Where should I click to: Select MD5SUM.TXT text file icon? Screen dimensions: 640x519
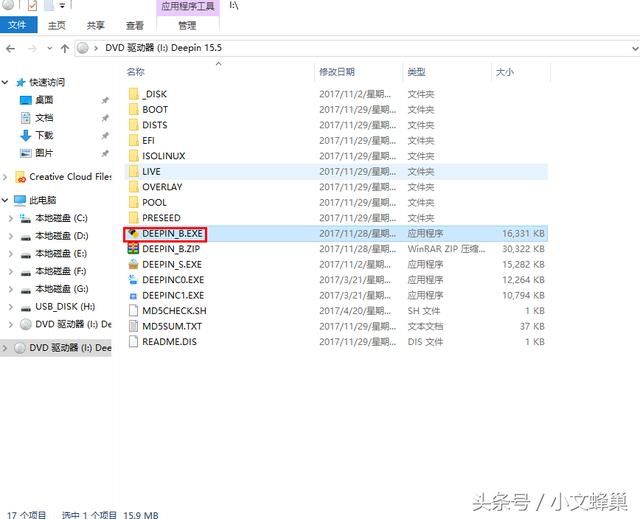point(133,326)
